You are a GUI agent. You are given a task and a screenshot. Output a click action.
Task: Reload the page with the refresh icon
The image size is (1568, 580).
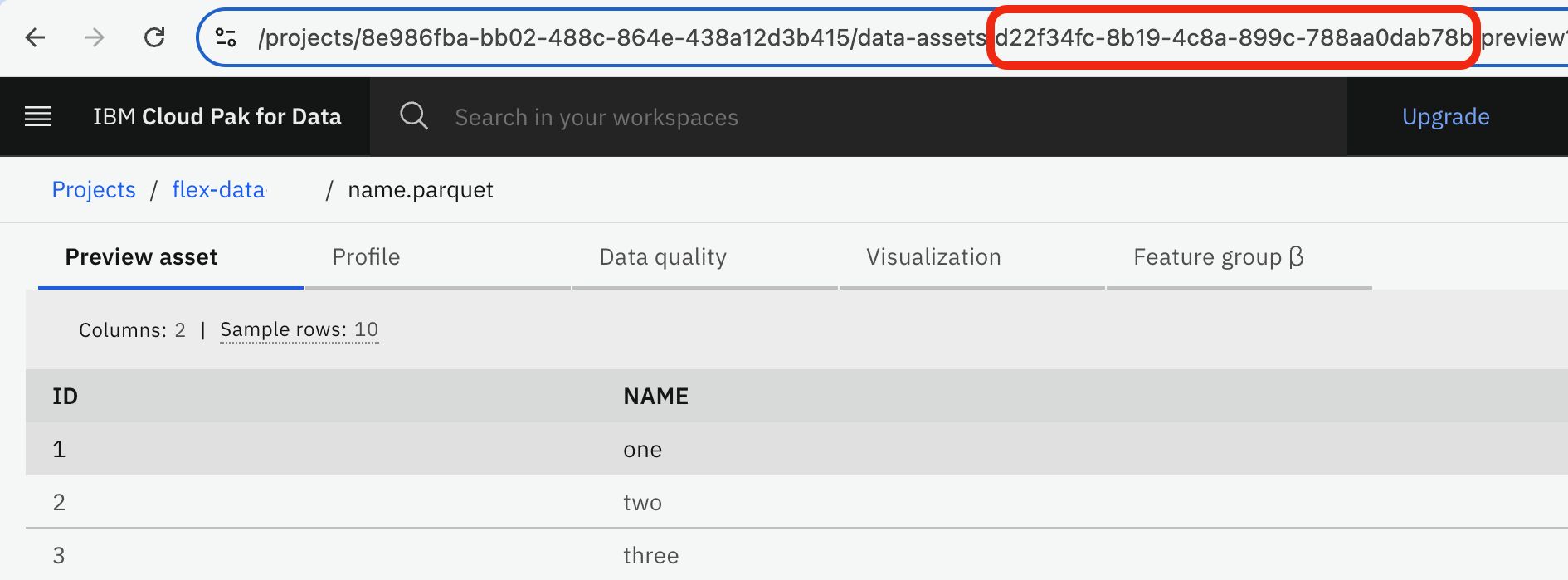(154, 37)
